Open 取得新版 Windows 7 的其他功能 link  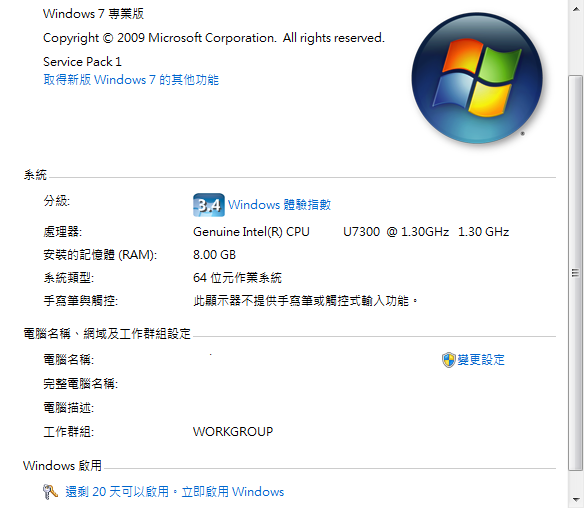pyautogui.click(x=131, y=80)
